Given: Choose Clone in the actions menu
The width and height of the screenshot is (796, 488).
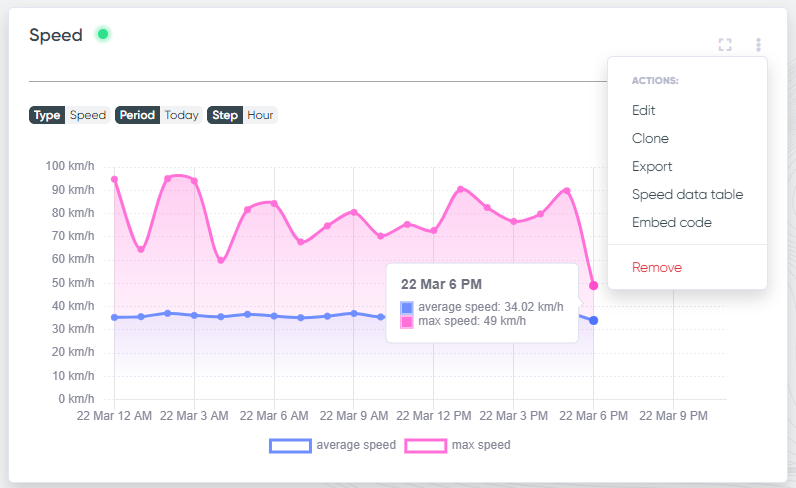Looking at the screenshot, I should 650,138.
